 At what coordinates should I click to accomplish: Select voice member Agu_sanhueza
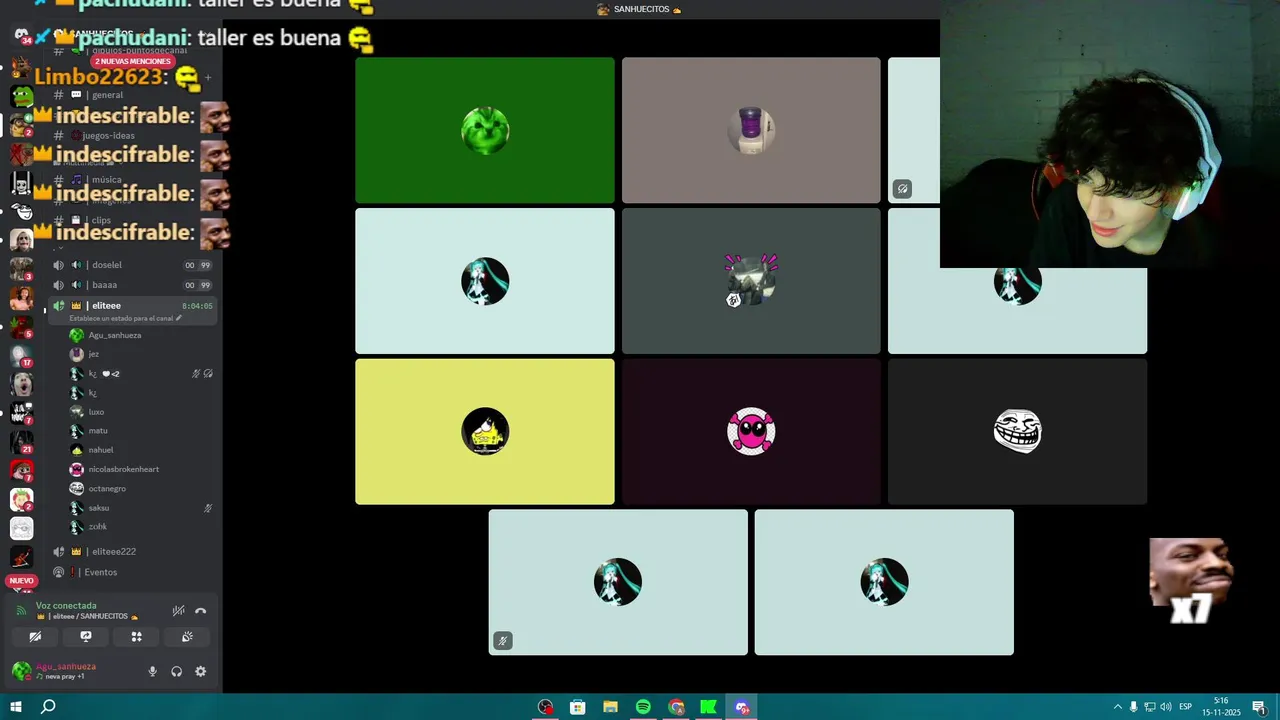(x=140, y=335)
